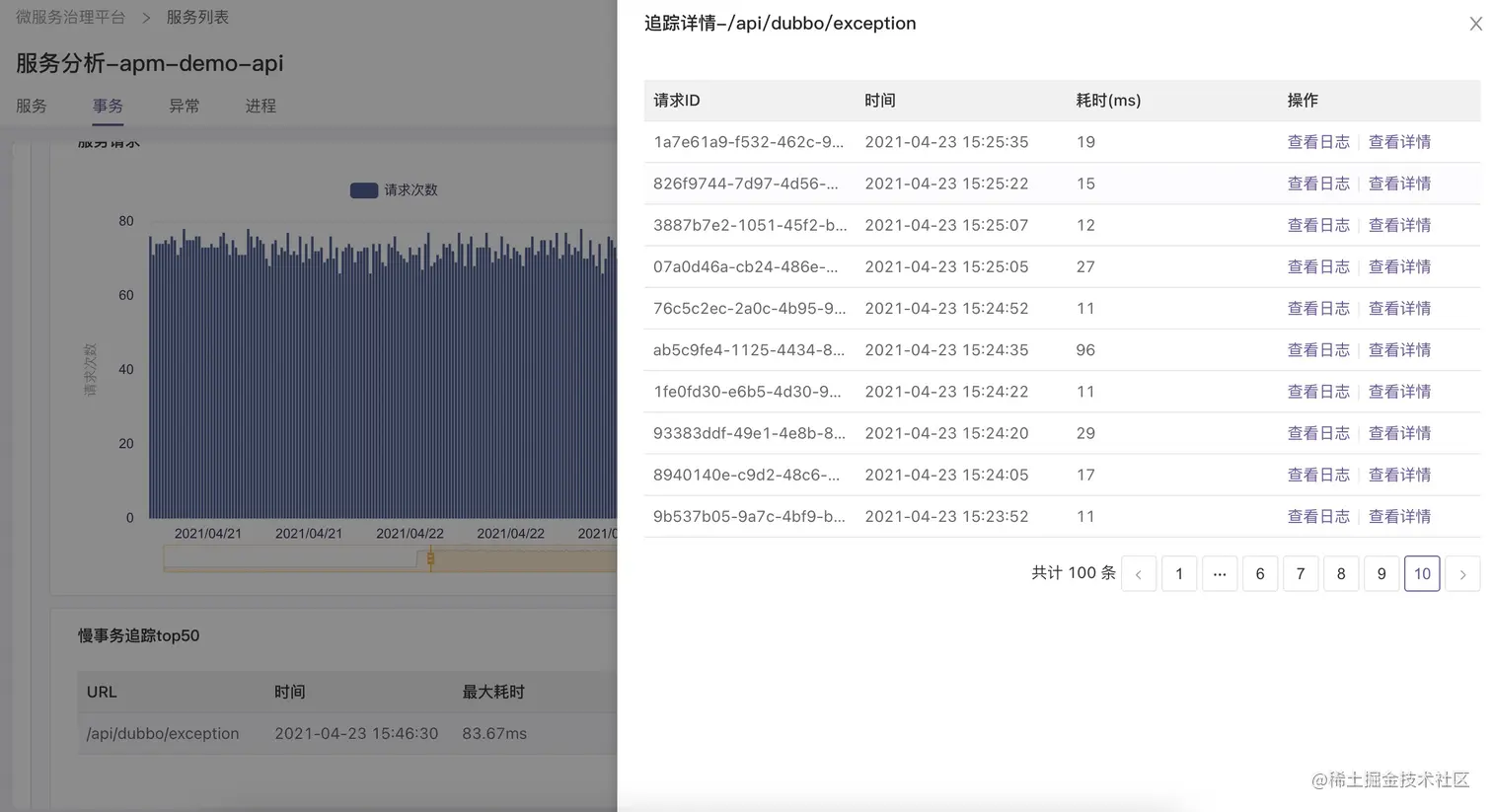The image size is (1492, 812).
Task: Toggle the 请求次数 legend series swatch
Action: pos(364,190)
